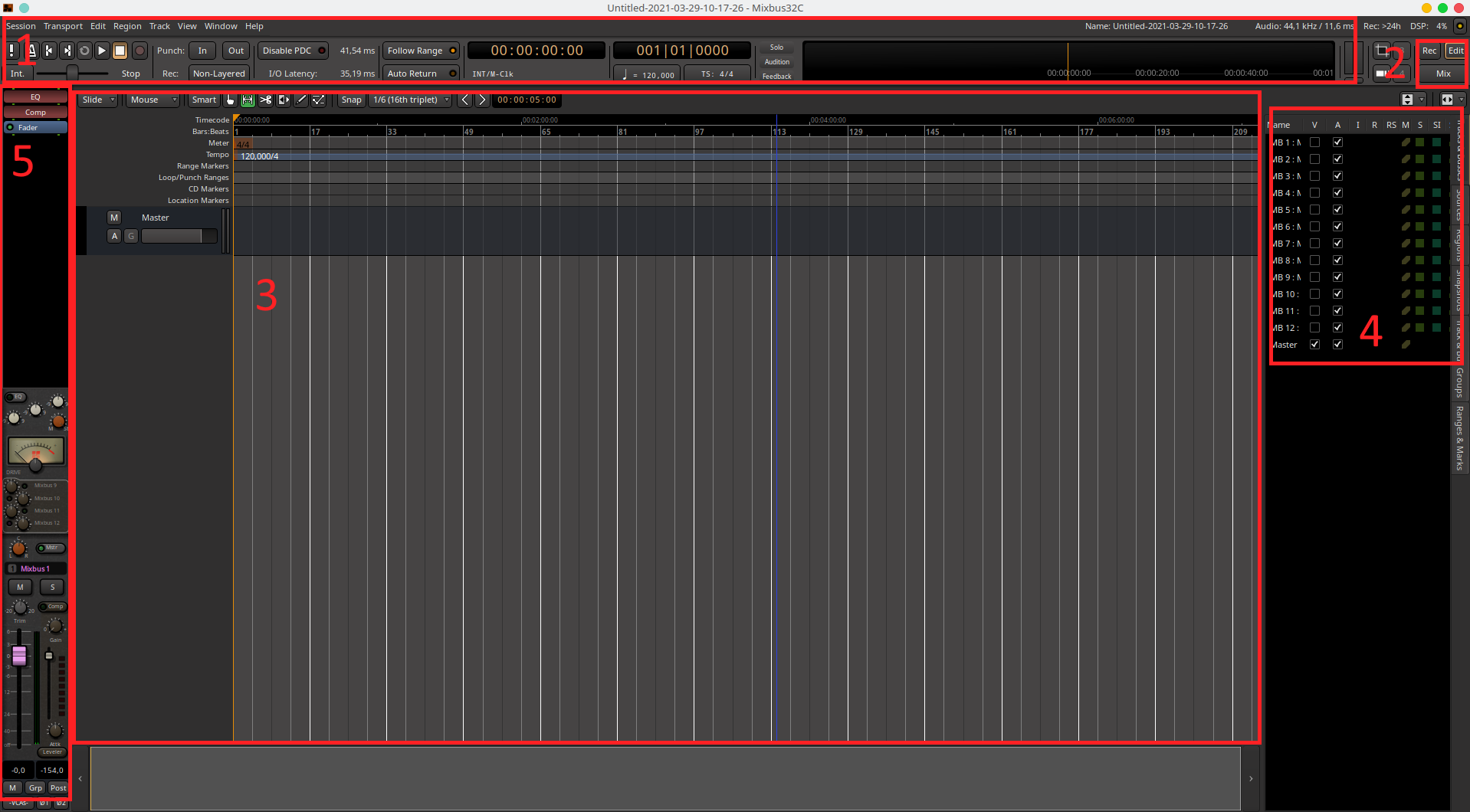Viewport: 1470px width, 812px height.
Task: Click the shuttle speed slider handle
Action: tap(72, 73)
